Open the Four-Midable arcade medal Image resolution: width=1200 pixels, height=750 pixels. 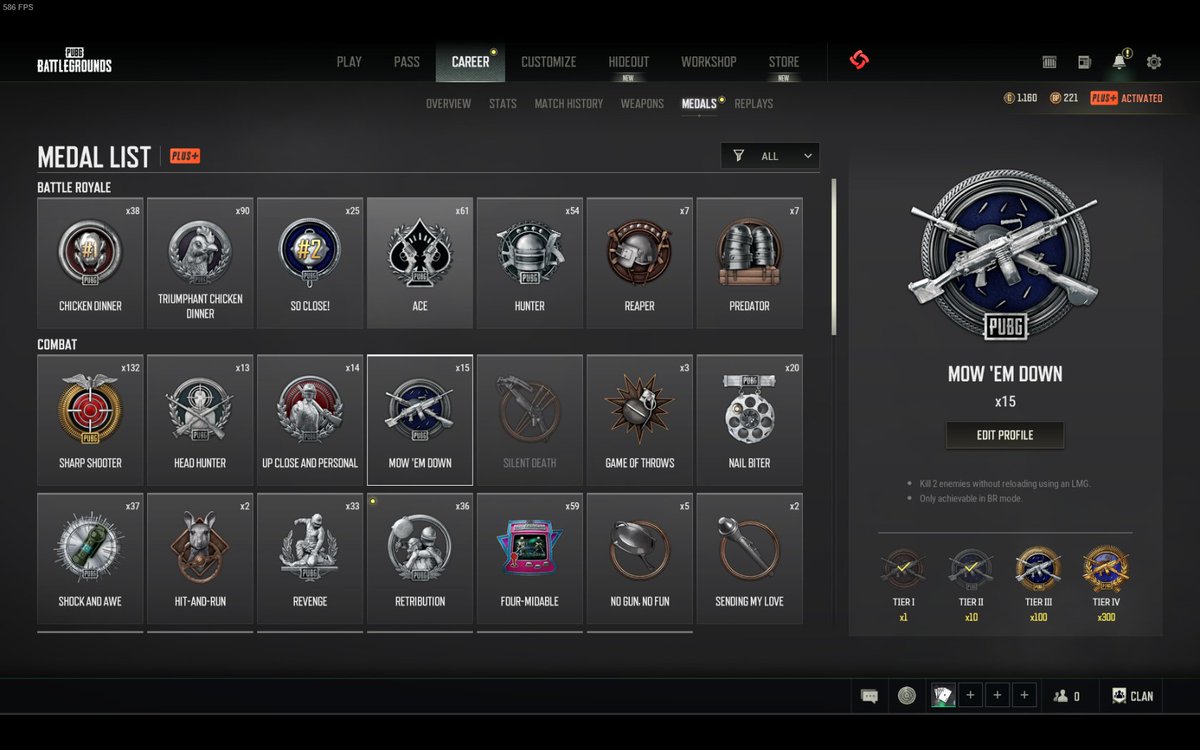tap(530, 558)
